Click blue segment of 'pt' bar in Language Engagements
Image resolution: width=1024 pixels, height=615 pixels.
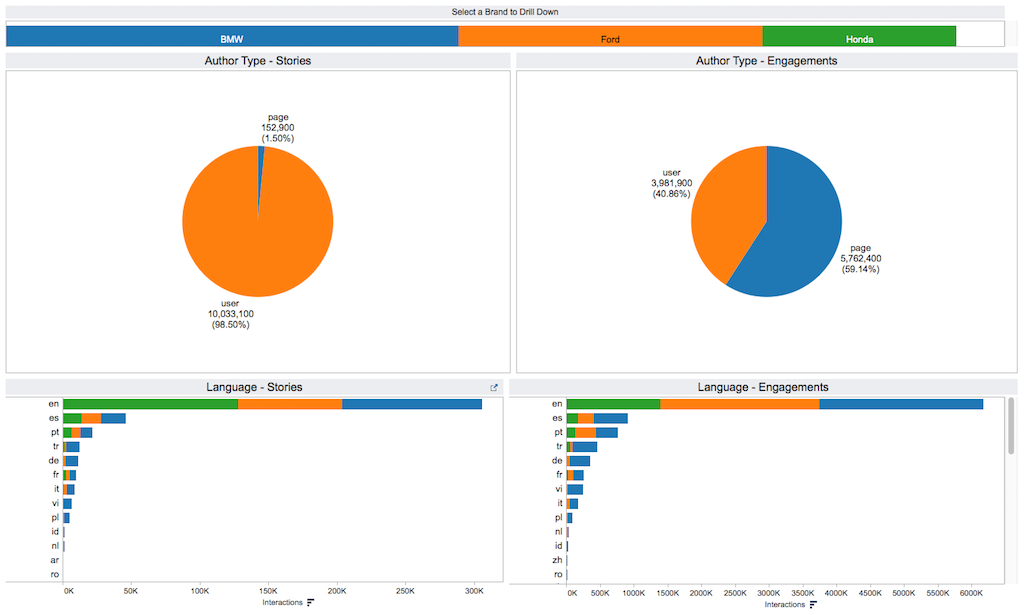[x=607, y=433]
